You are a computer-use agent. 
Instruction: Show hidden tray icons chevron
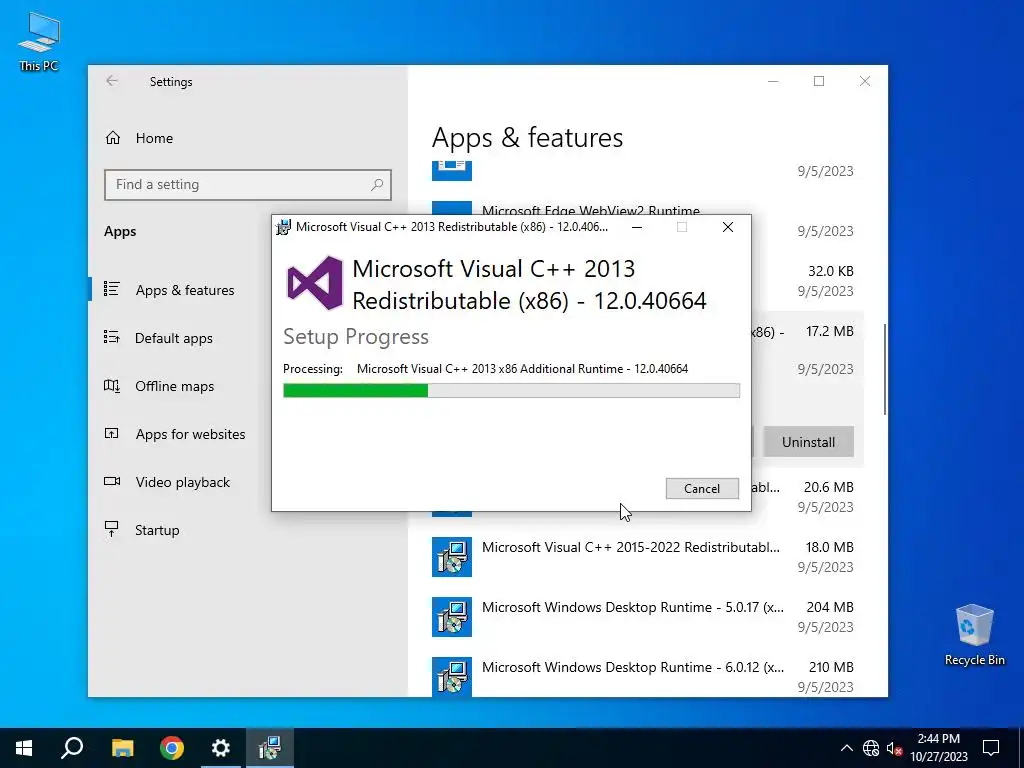[x=846, y=748]
